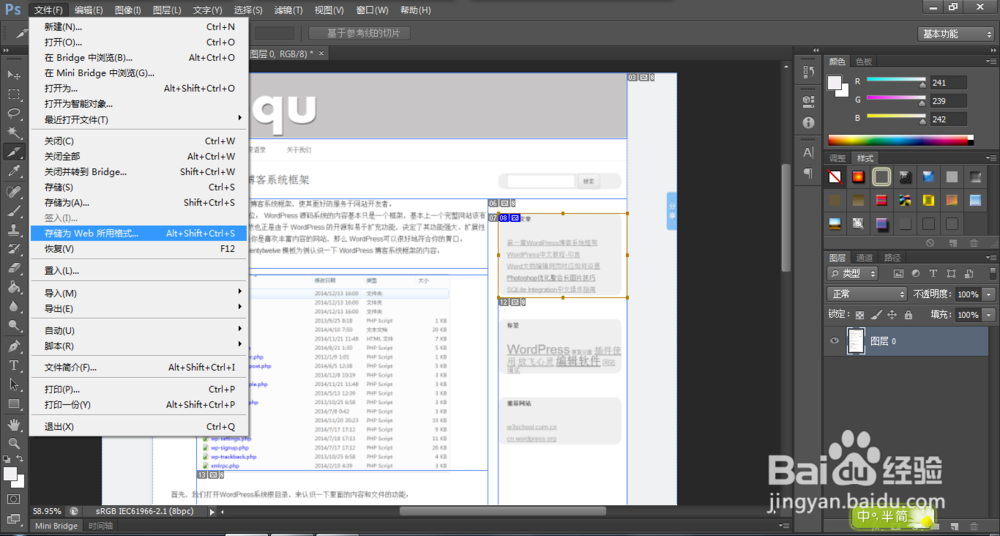Toggle lock image pixels brush icon
Image resolution: width=1000 pixels, height=536 pixels.
tap(876, 315)
